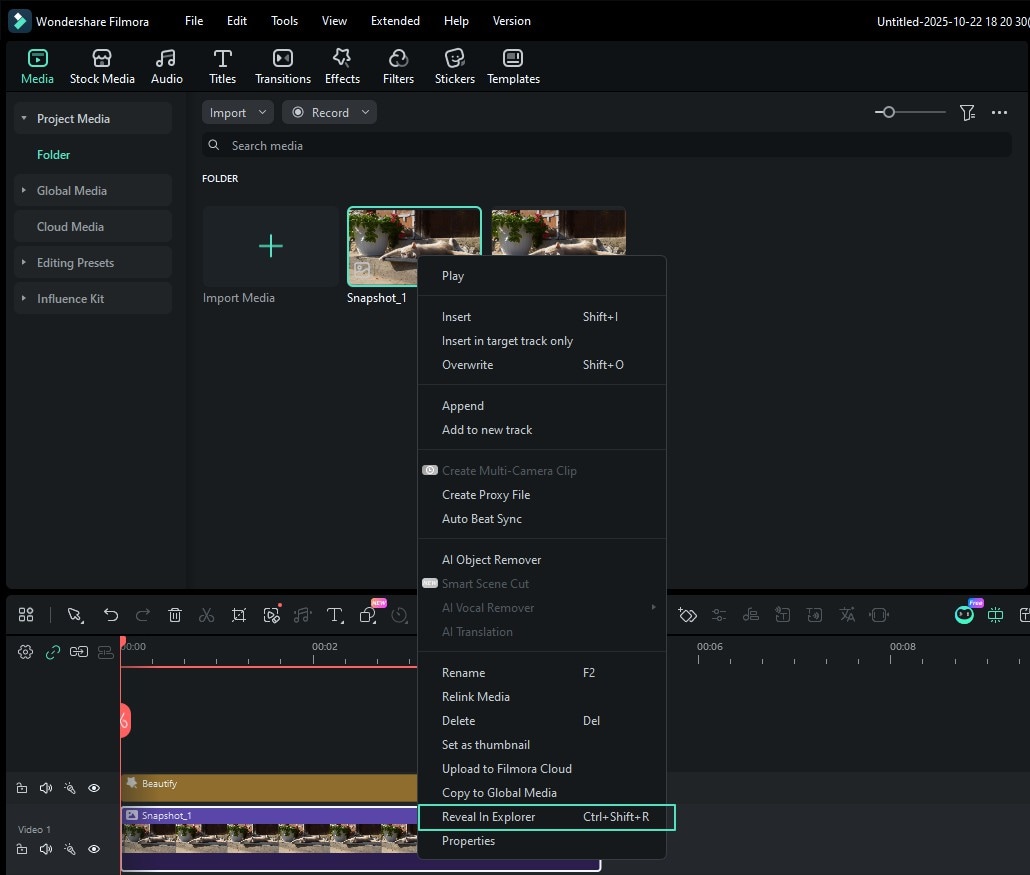The image size is (1030, 875).
Task: Select the Stickers panel
Action: pyautogui.click(x=455, y=65)
